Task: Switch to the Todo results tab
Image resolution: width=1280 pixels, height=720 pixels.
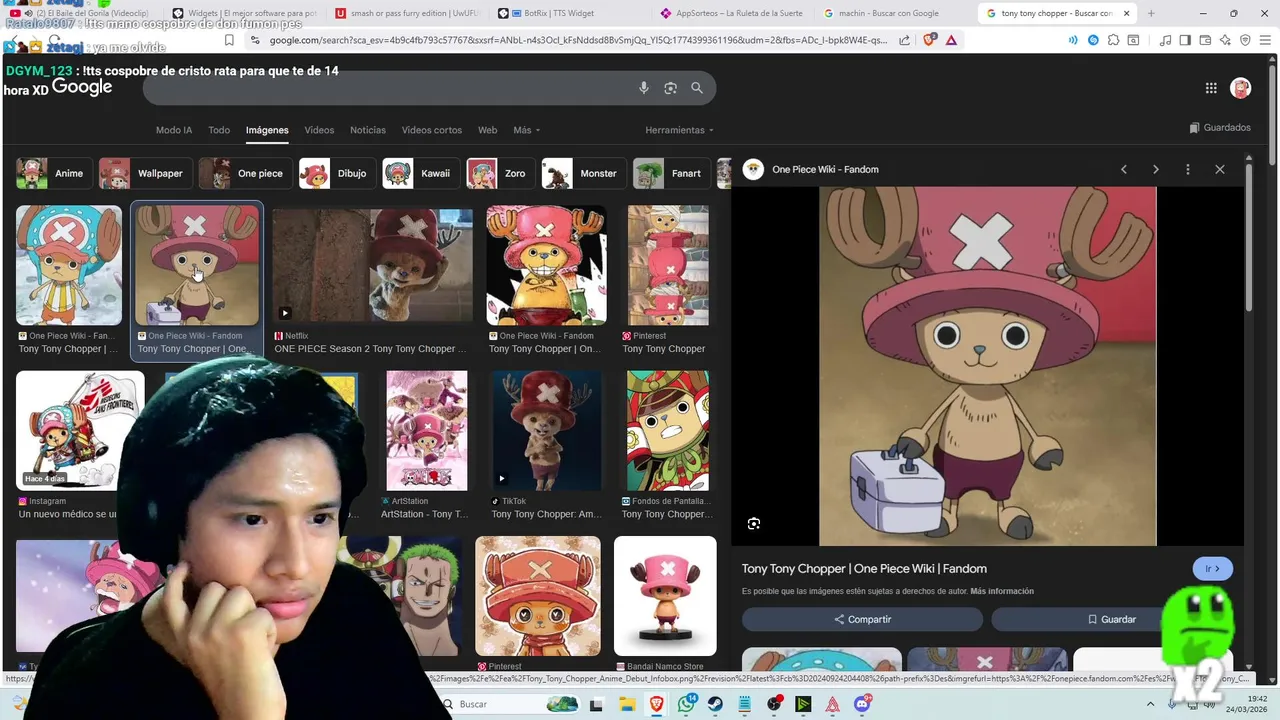Action: tap(219, 130)
